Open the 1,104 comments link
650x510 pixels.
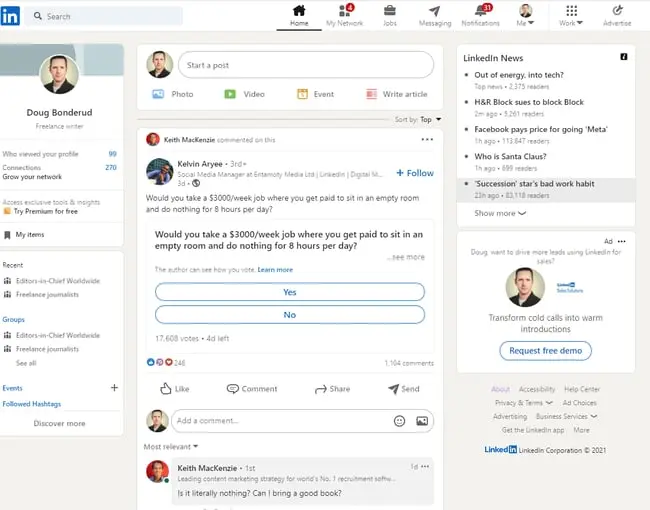click(x=409, y=363)
